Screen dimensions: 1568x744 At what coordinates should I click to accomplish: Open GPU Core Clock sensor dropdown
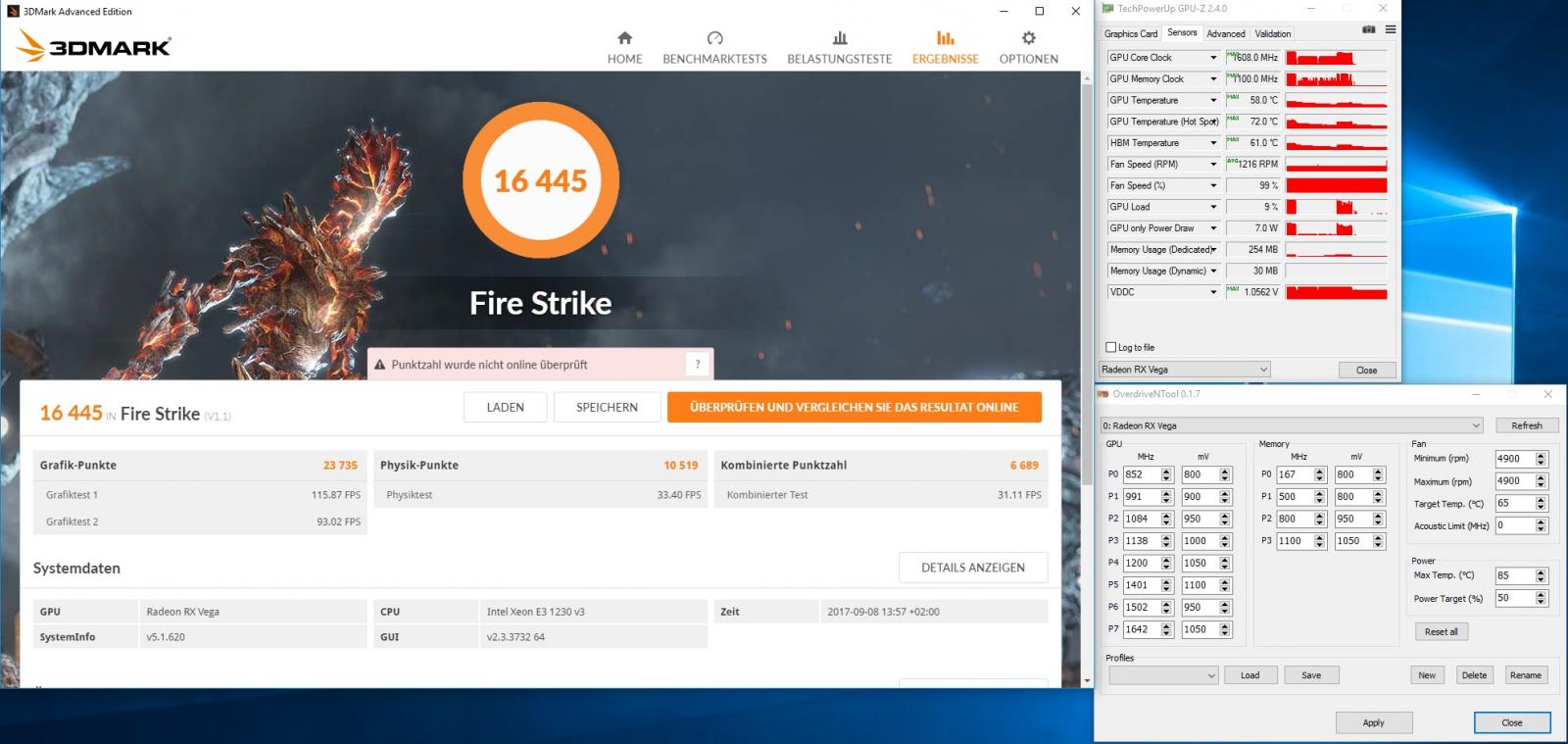[x=1213, y=58]
